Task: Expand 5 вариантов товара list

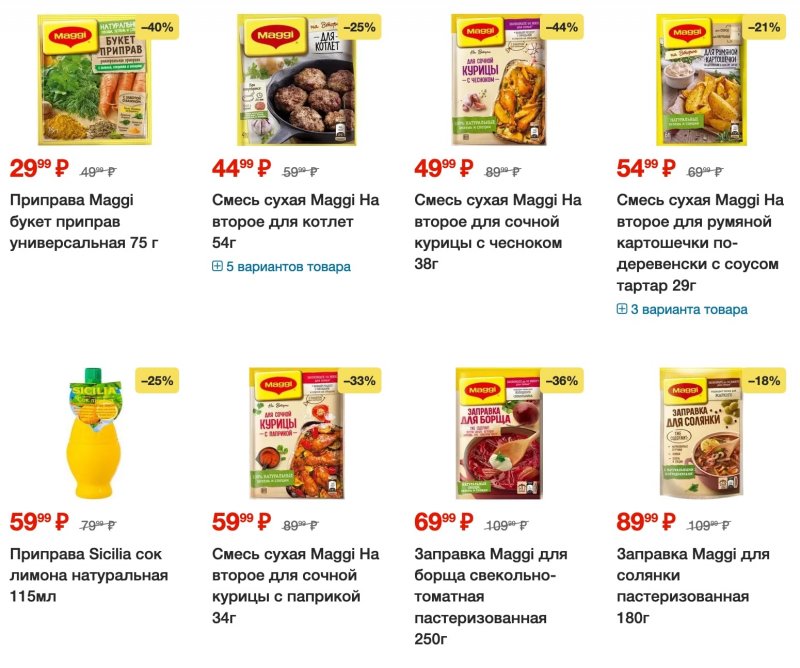Action: click(x=282, y=266)
